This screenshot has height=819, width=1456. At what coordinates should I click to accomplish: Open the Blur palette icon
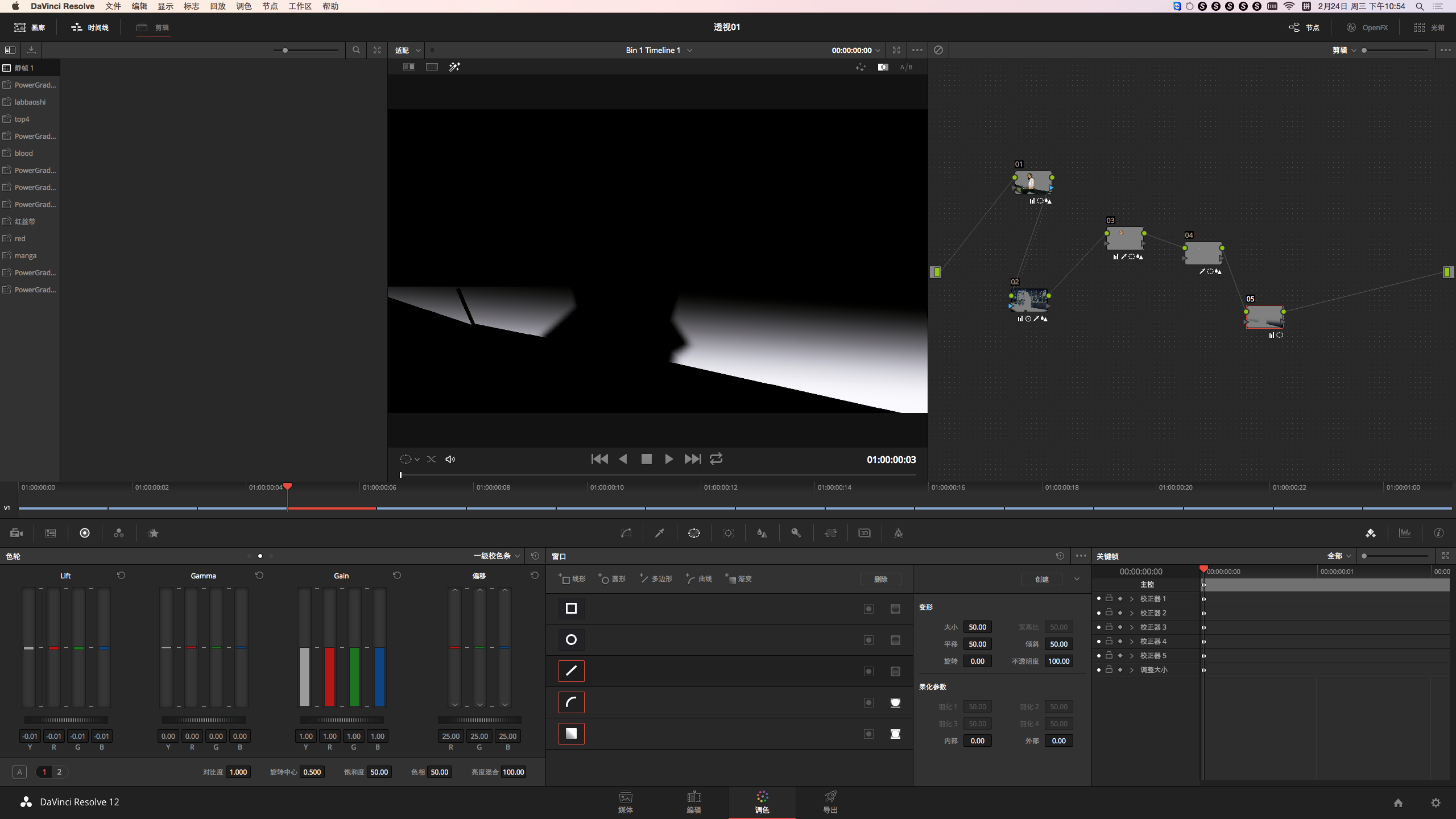[x=762, y=533]
